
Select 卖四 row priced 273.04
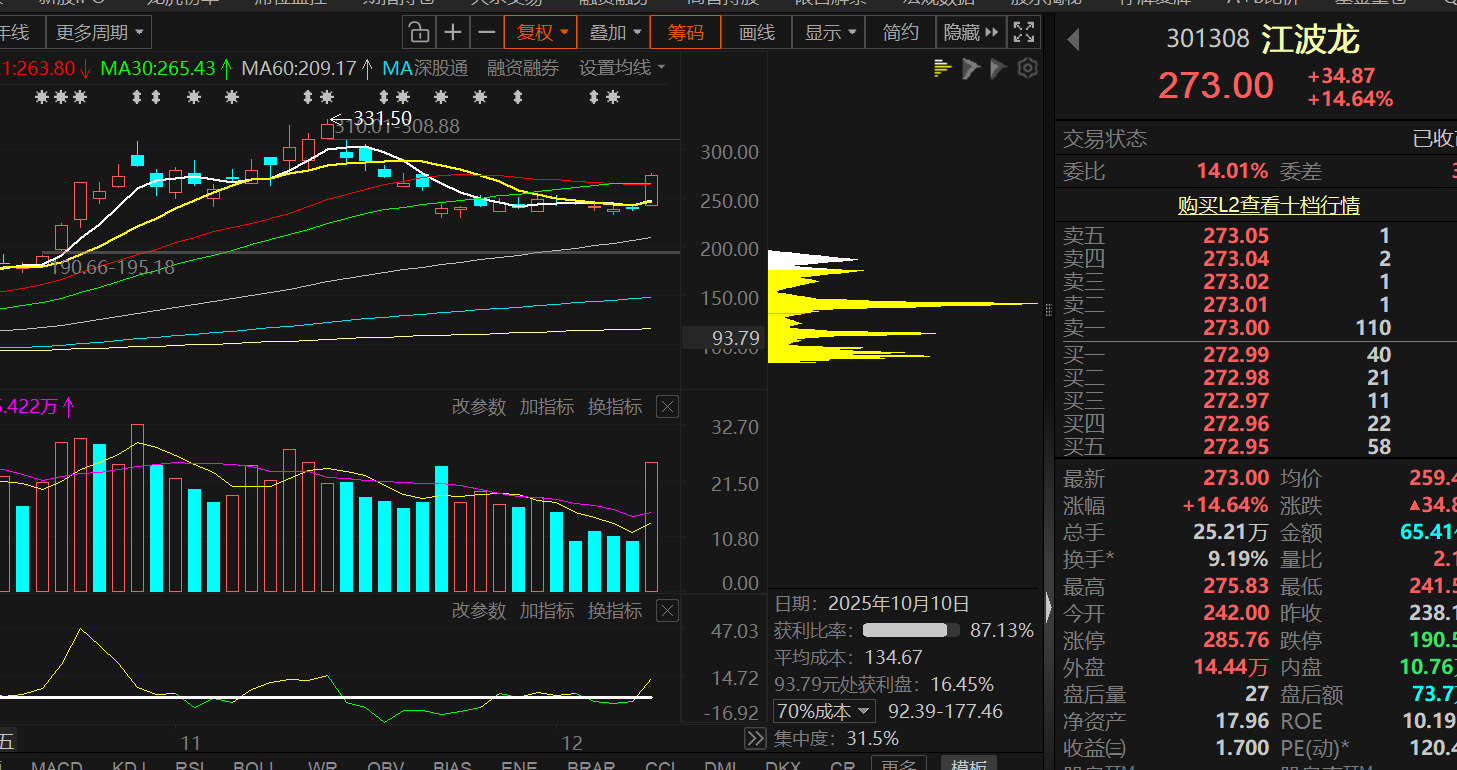pyautogui.click(x=1256, y=259)
